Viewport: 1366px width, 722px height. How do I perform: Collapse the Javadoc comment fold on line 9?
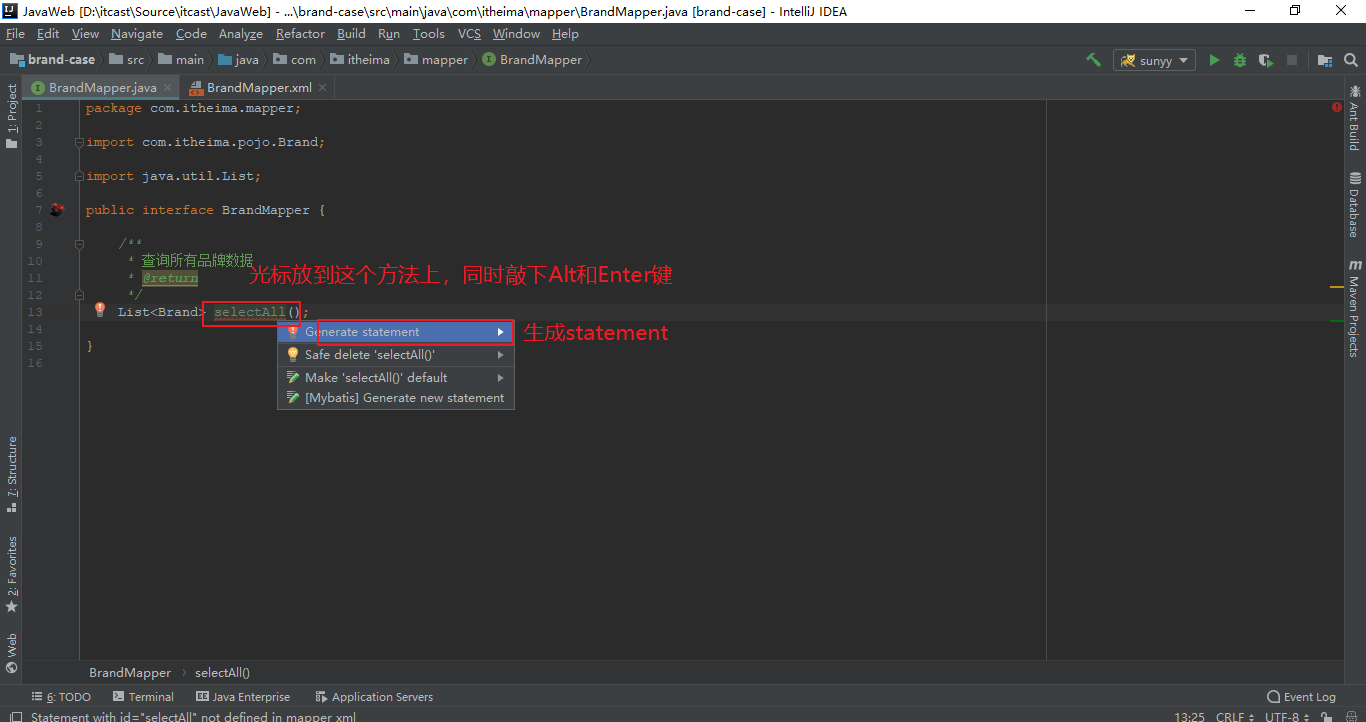coord(78,244)
